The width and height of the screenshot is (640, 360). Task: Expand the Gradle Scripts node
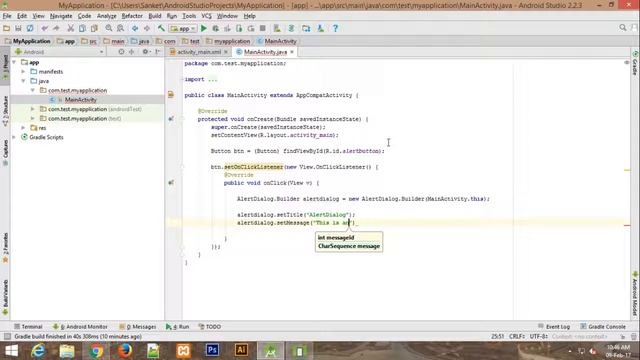coord(14,137)
